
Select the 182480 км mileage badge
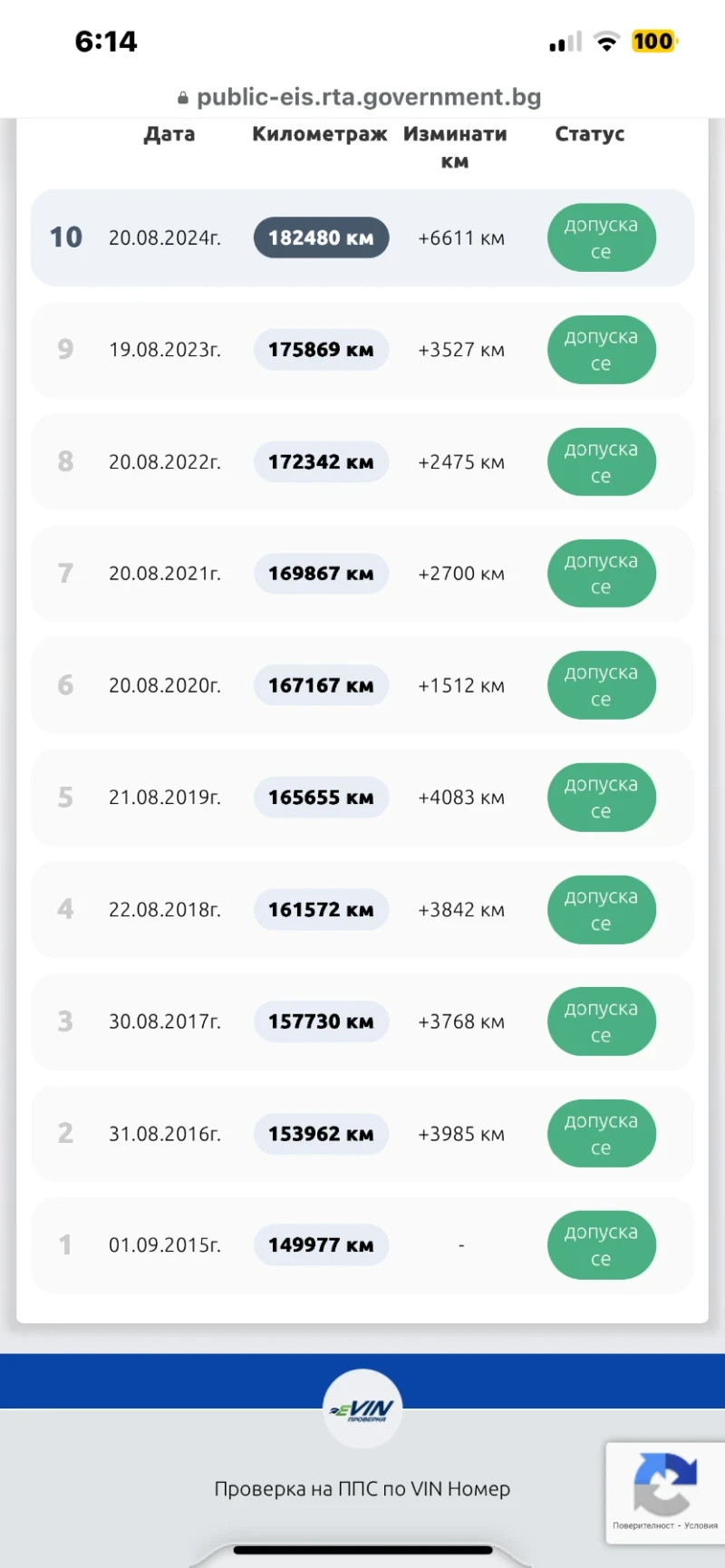click(321, 238)
